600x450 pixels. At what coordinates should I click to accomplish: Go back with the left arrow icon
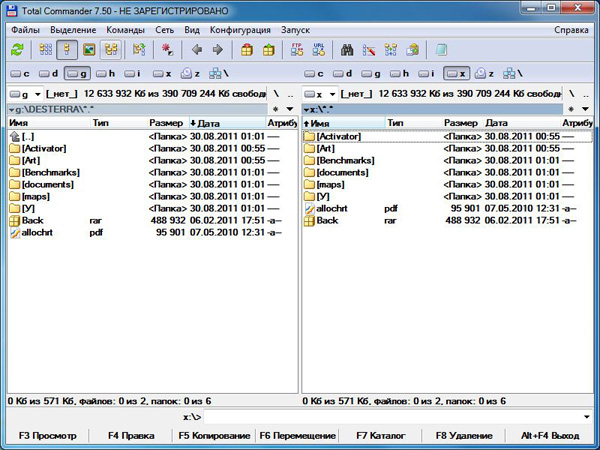click(x=197, y=50)
